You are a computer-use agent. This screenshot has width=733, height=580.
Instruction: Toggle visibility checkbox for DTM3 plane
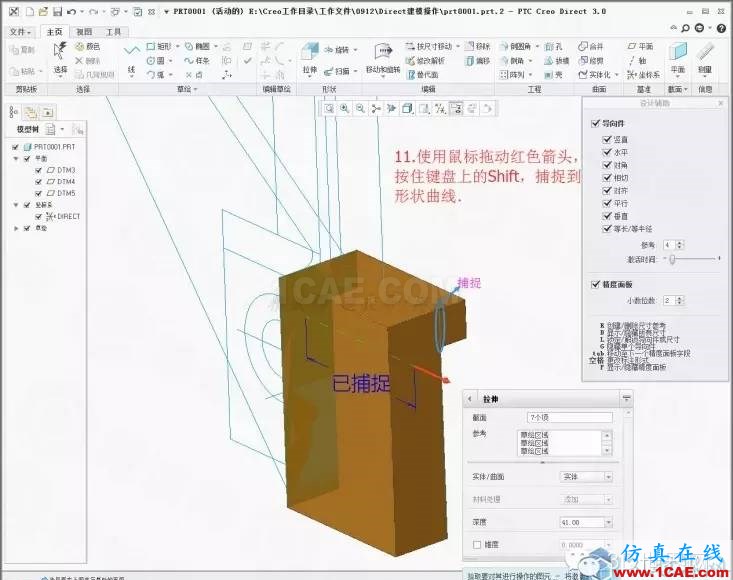click(39, 170)
